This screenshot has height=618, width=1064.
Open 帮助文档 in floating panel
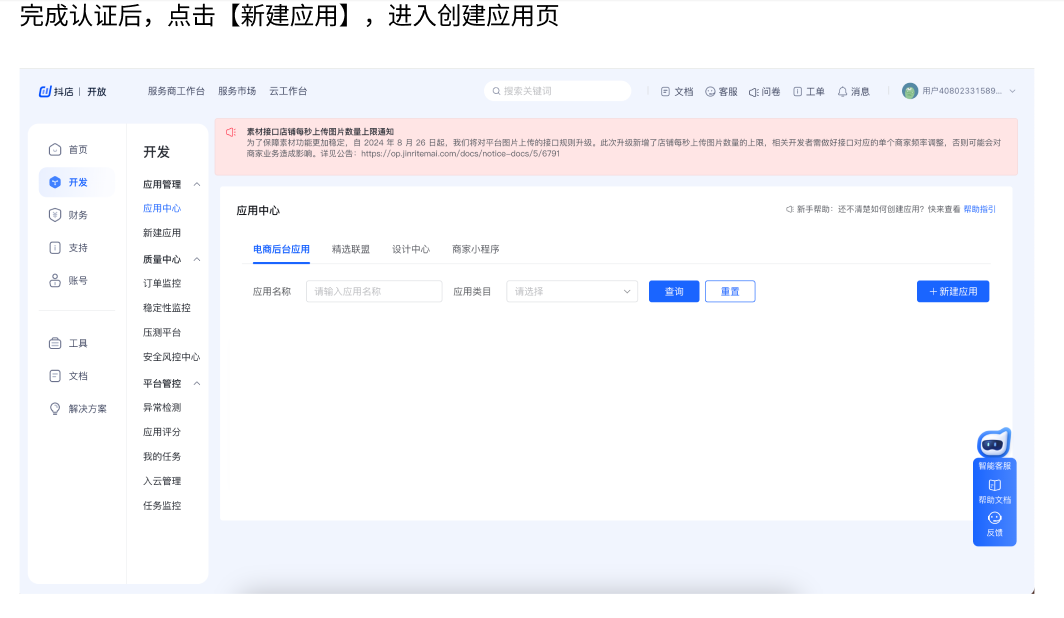(994, 491)
